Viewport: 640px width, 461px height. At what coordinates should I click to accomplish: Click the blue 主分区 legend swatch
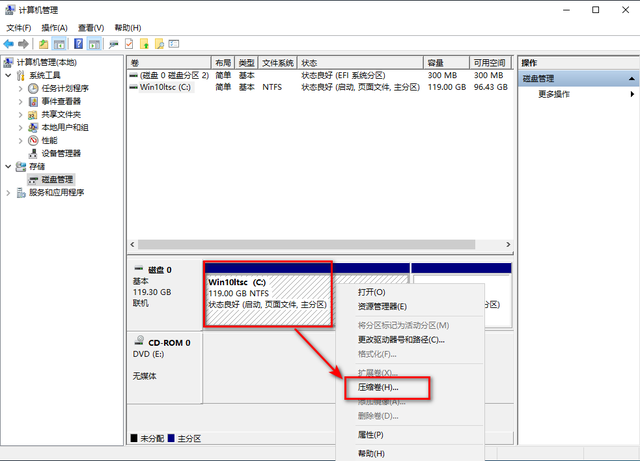click(171, 438)
